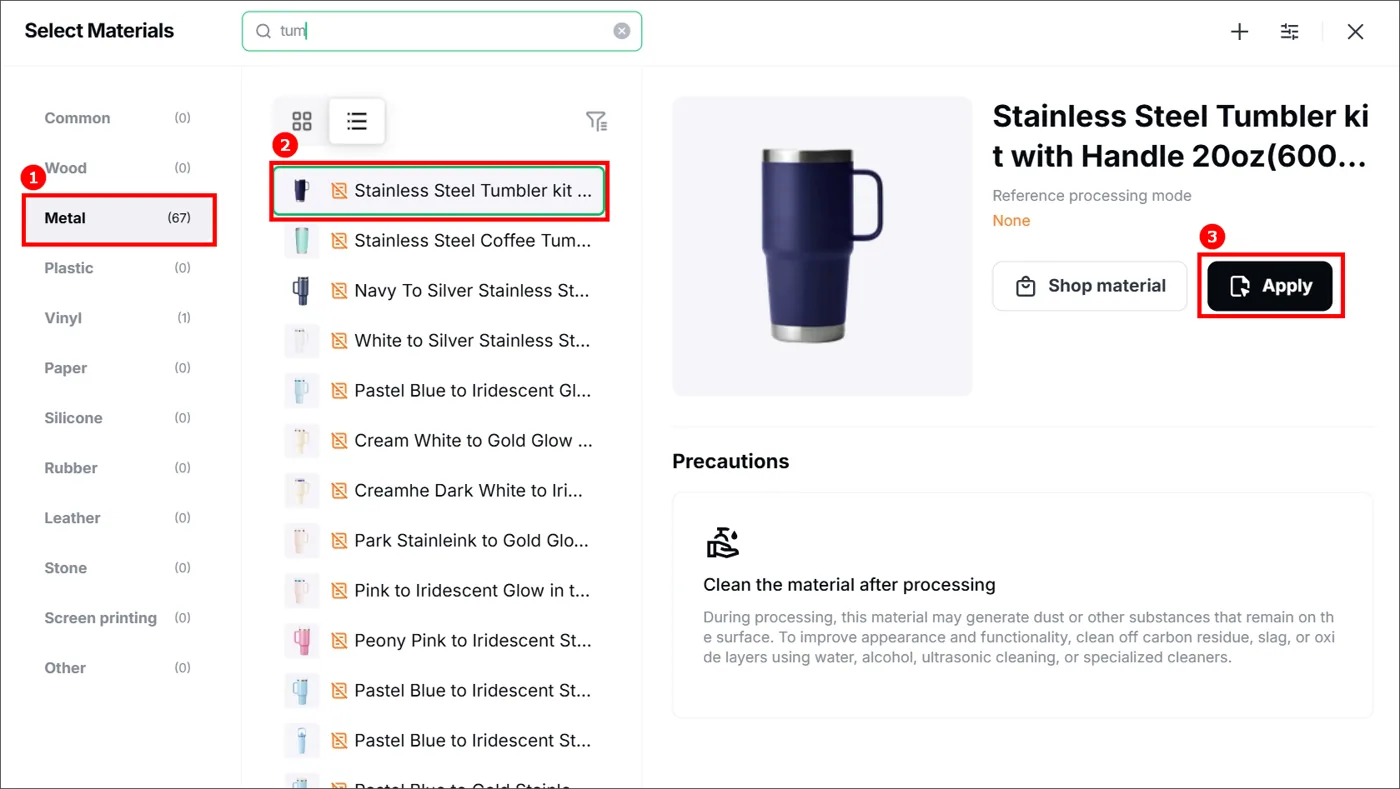1400x789 pixels.
Task: Open the Screen printing category
Action: 119,618
